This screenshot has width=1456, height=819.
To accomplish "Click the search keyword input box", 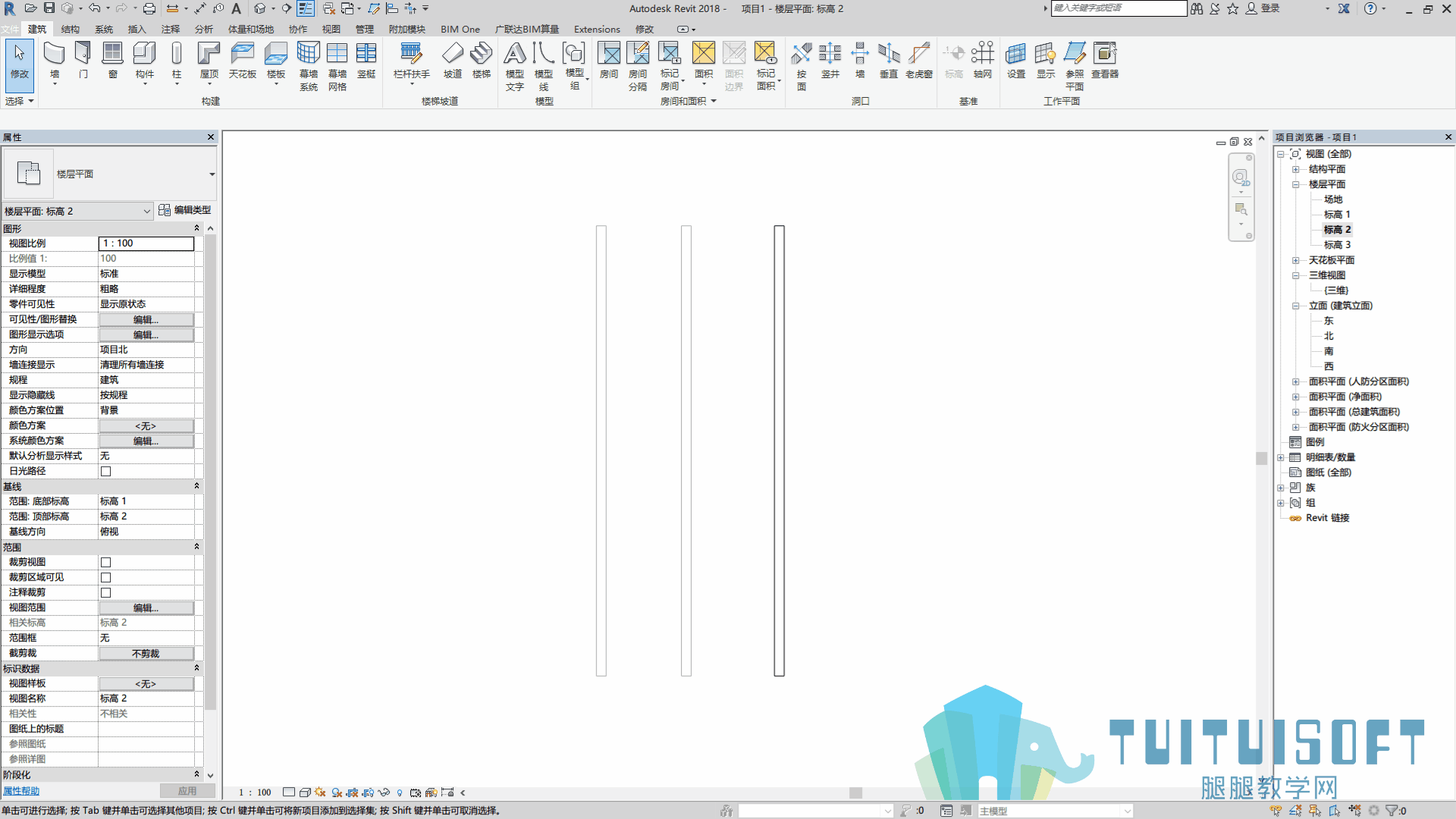I will click(x=1119, y=8).
